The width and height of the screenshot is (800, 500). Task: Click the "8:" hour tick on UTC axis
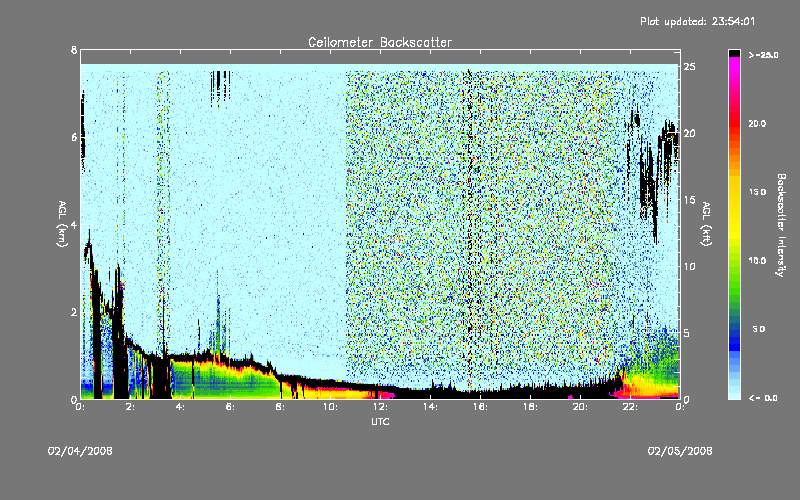tap(280, 407)
